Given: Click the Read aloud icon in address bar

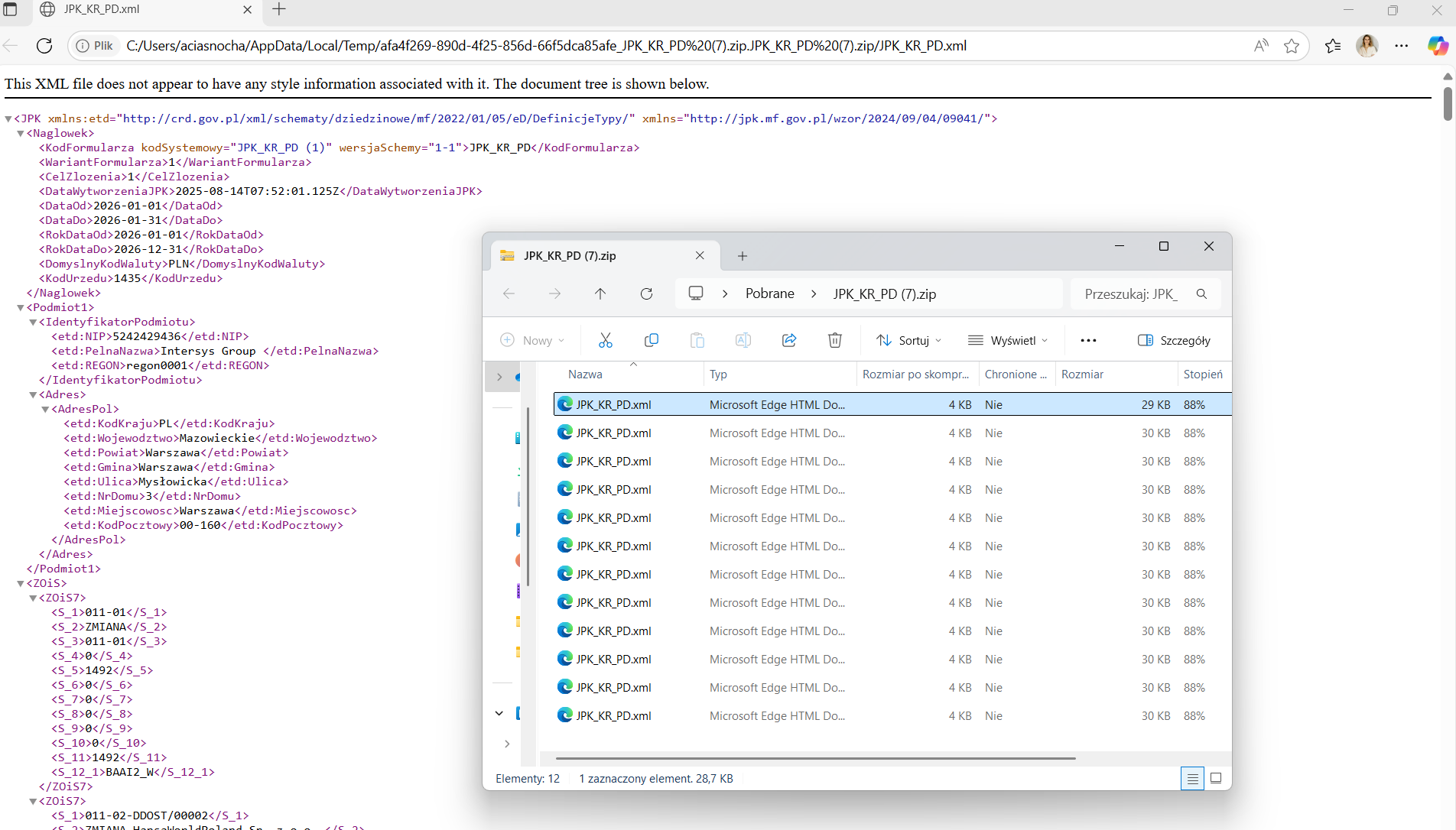Looking at the screenshot, I should [x=1261, y=46].
